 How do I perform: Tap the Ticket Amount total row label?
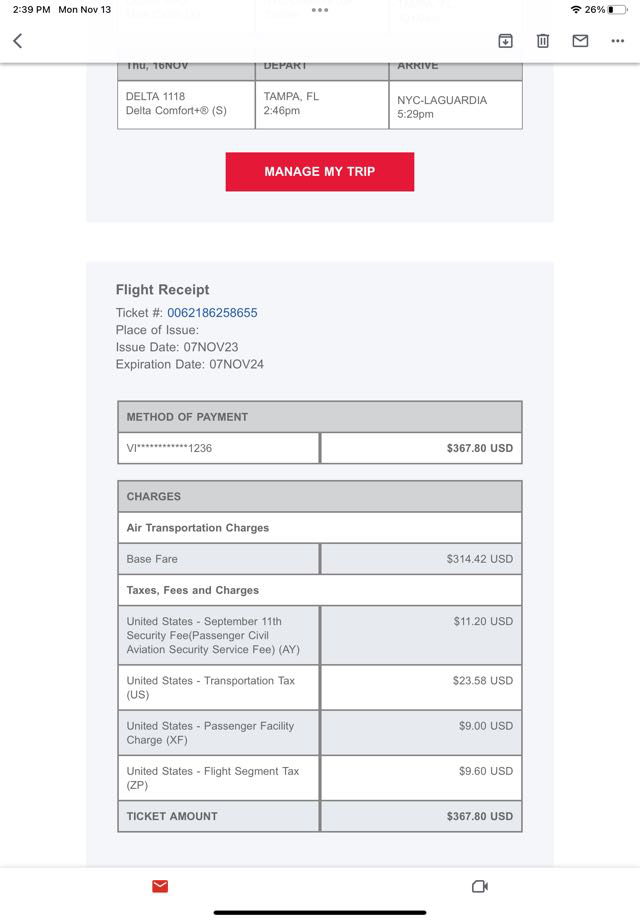[x=172, y=816]
